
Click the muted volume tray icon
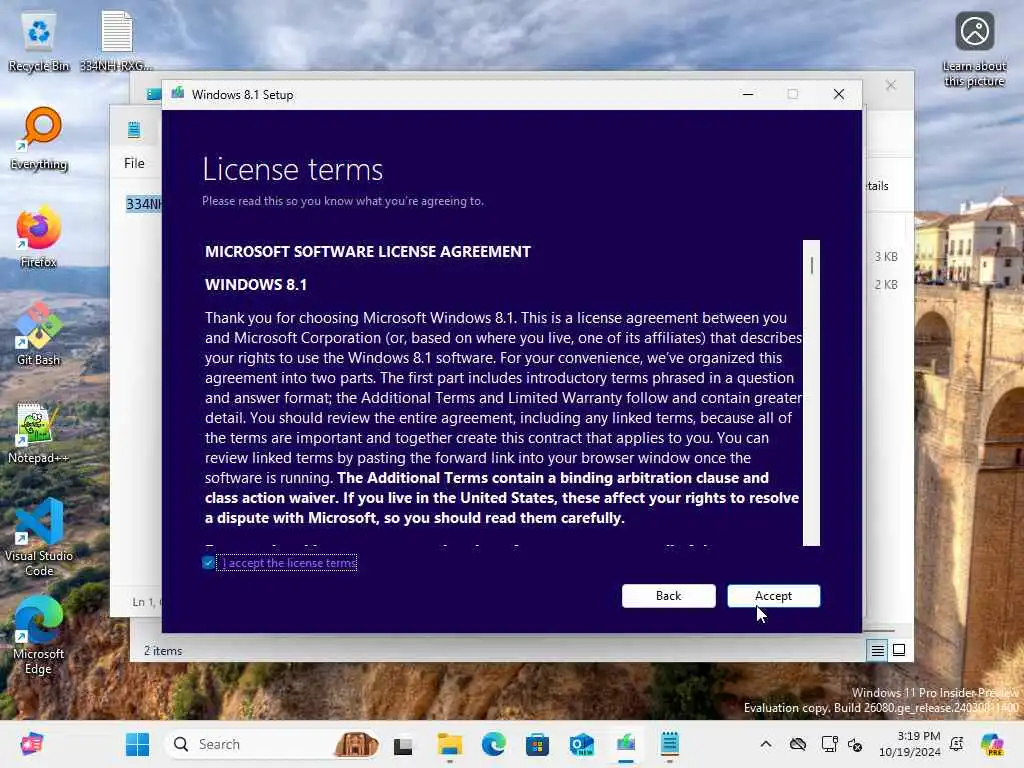[855, 744]
